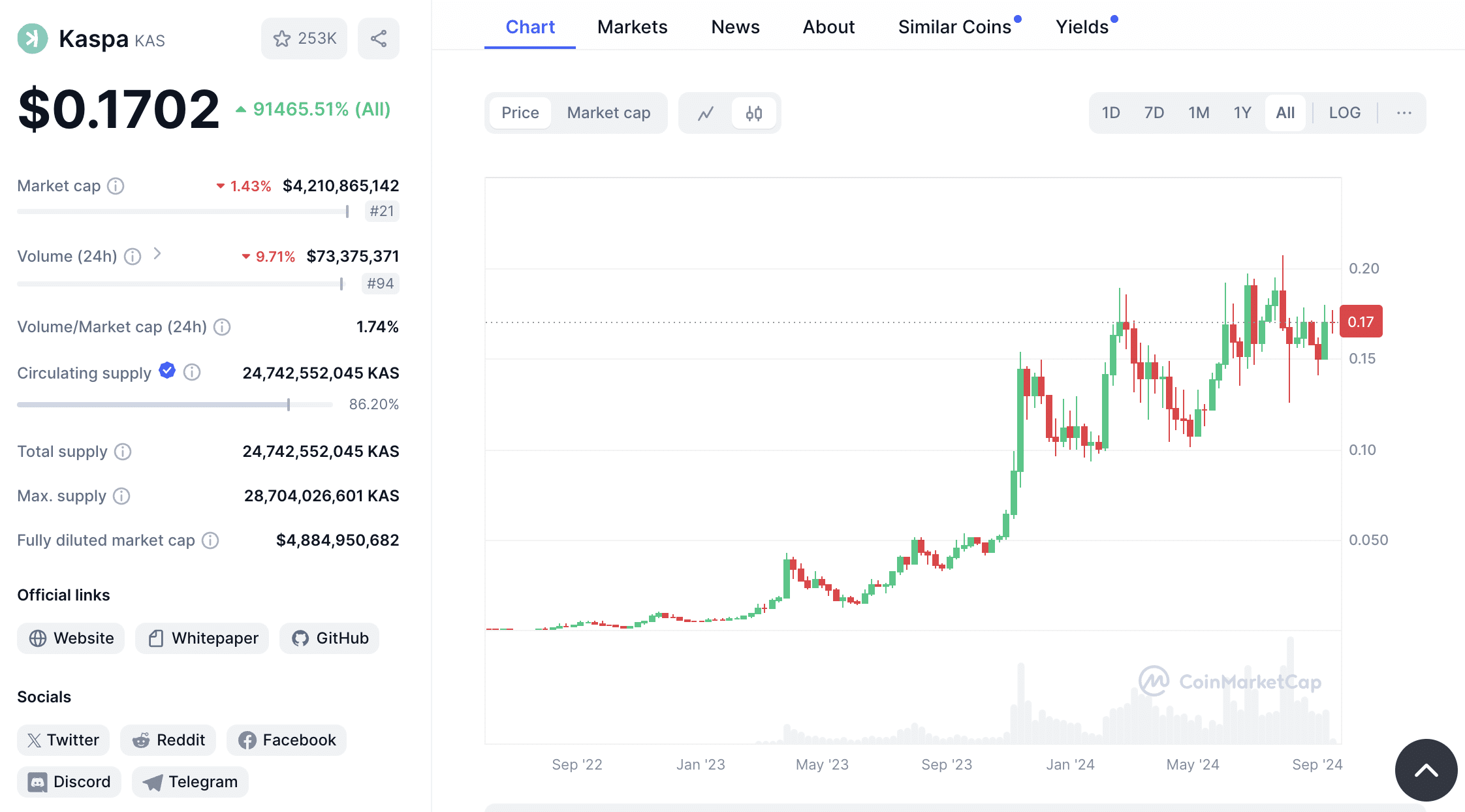This screenshot has height=812, width=1465.
Task: Open the Telegram social link
Action: [191, 782]
